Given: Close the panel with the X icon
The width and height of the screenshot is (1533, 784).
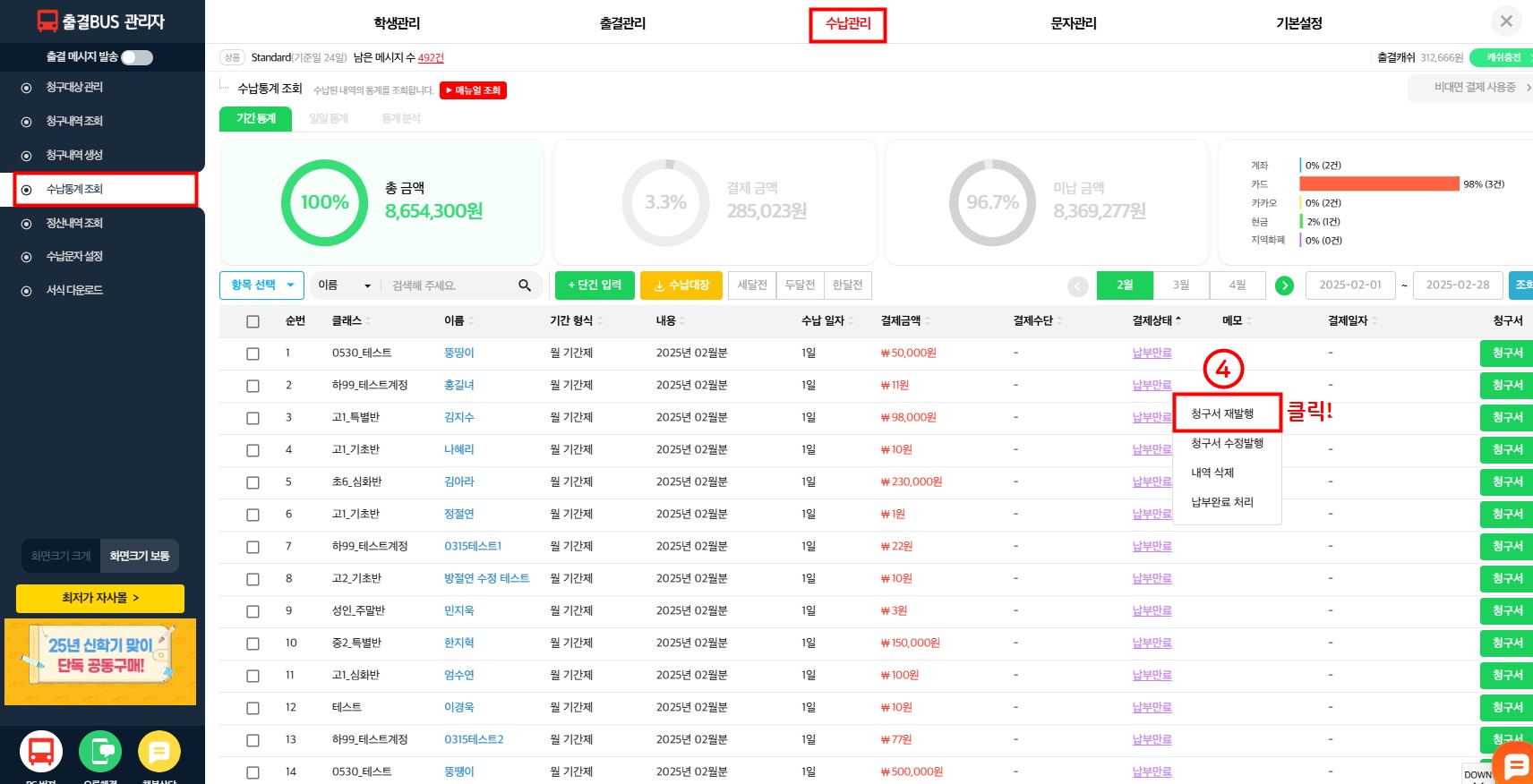Looking at the screenshot, I should (1506, 21).
